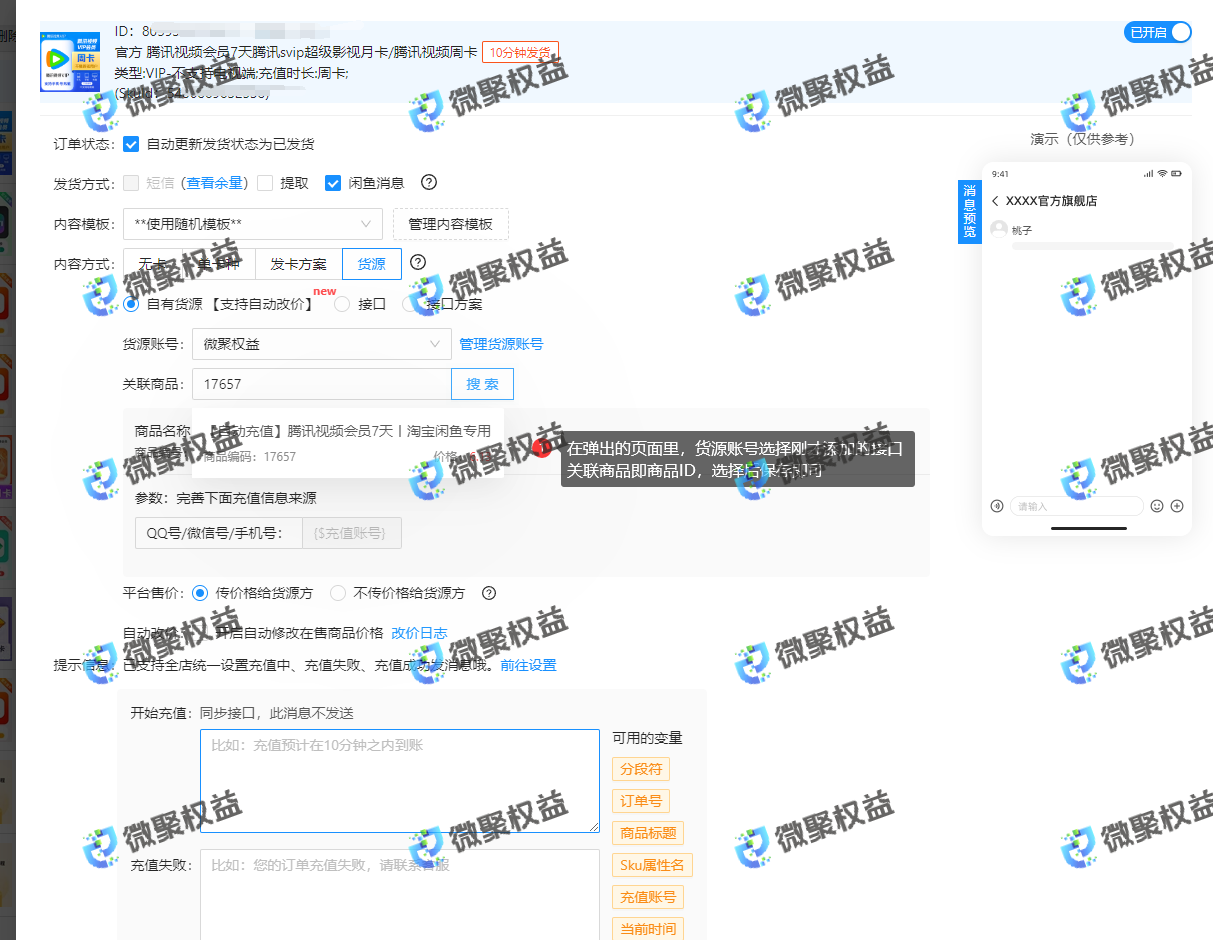Follow the 前往设置 link

point(528,665)
